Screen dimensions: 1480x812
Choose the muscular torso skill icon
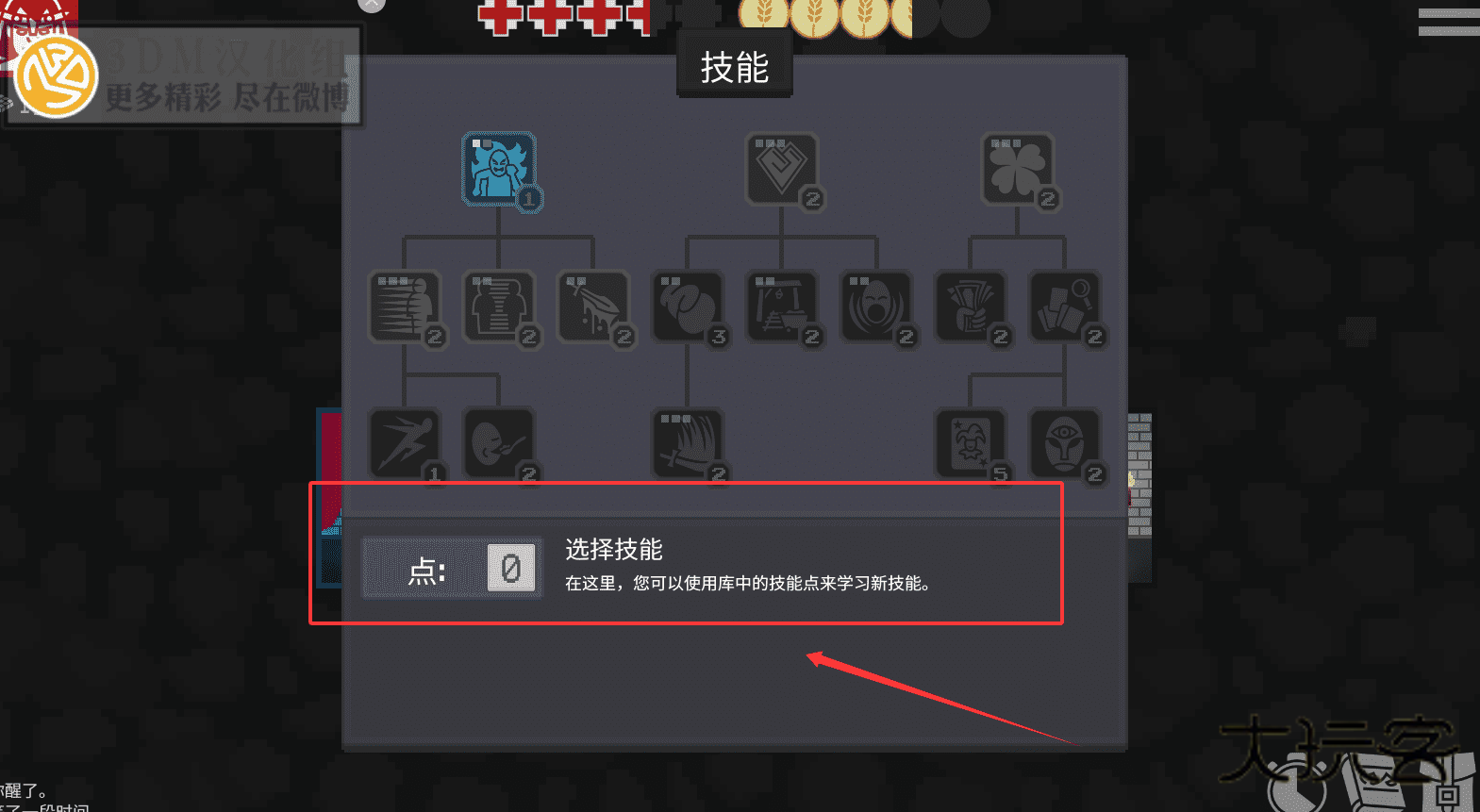pos(499,307)
